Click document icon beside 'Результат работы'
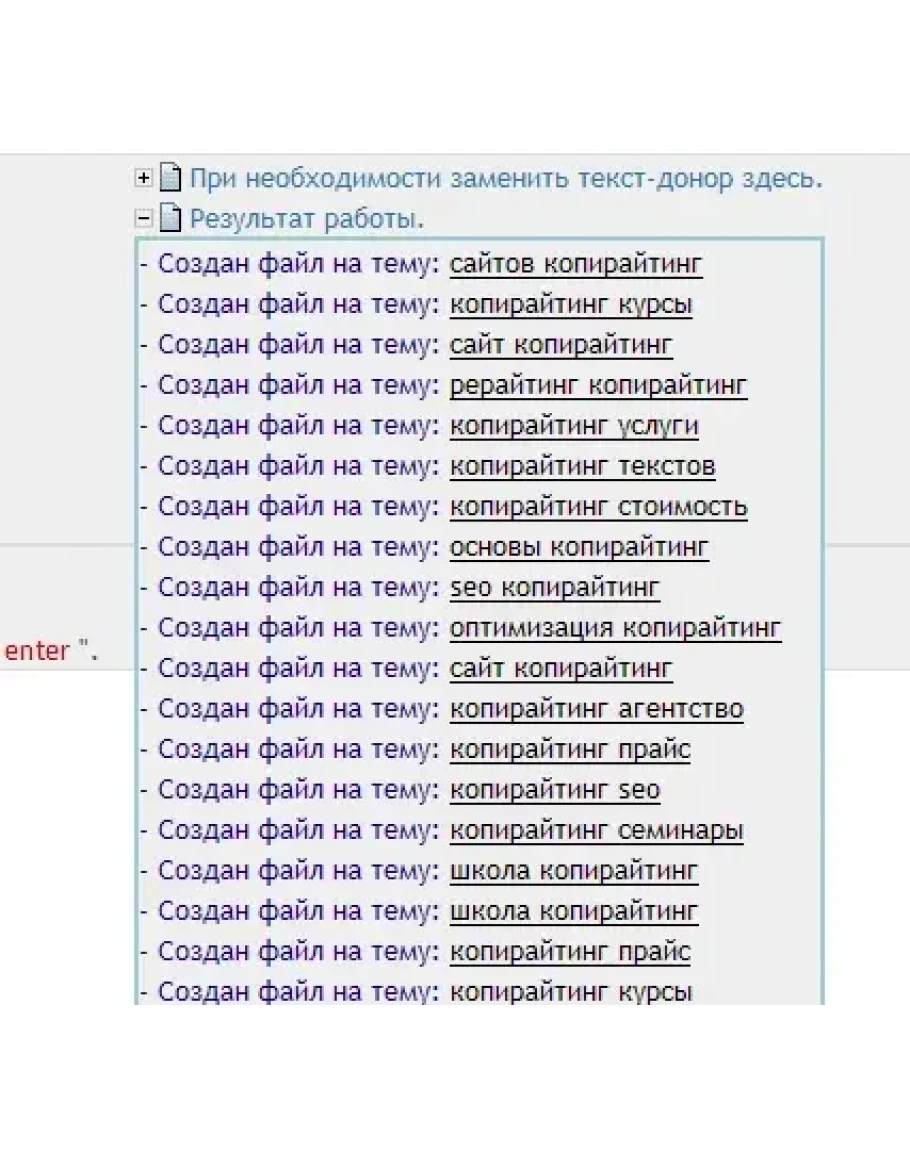910x1155 pixels. 172,218
